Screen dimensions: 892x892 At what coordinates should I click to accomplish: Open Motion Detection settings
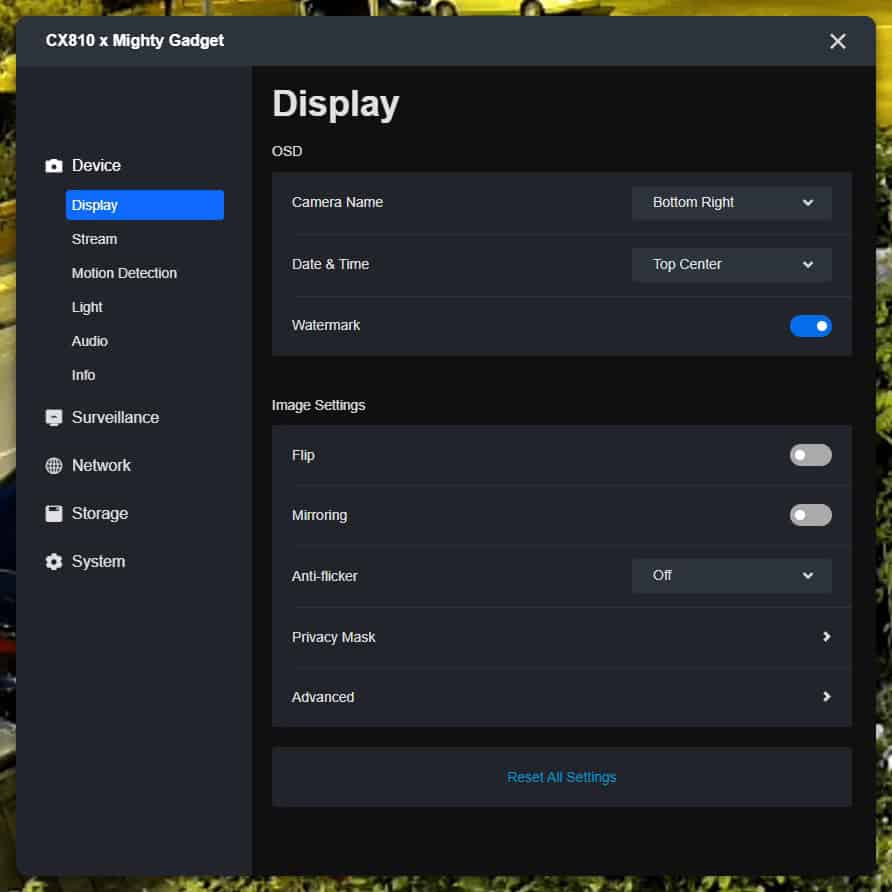click(124, 273)
